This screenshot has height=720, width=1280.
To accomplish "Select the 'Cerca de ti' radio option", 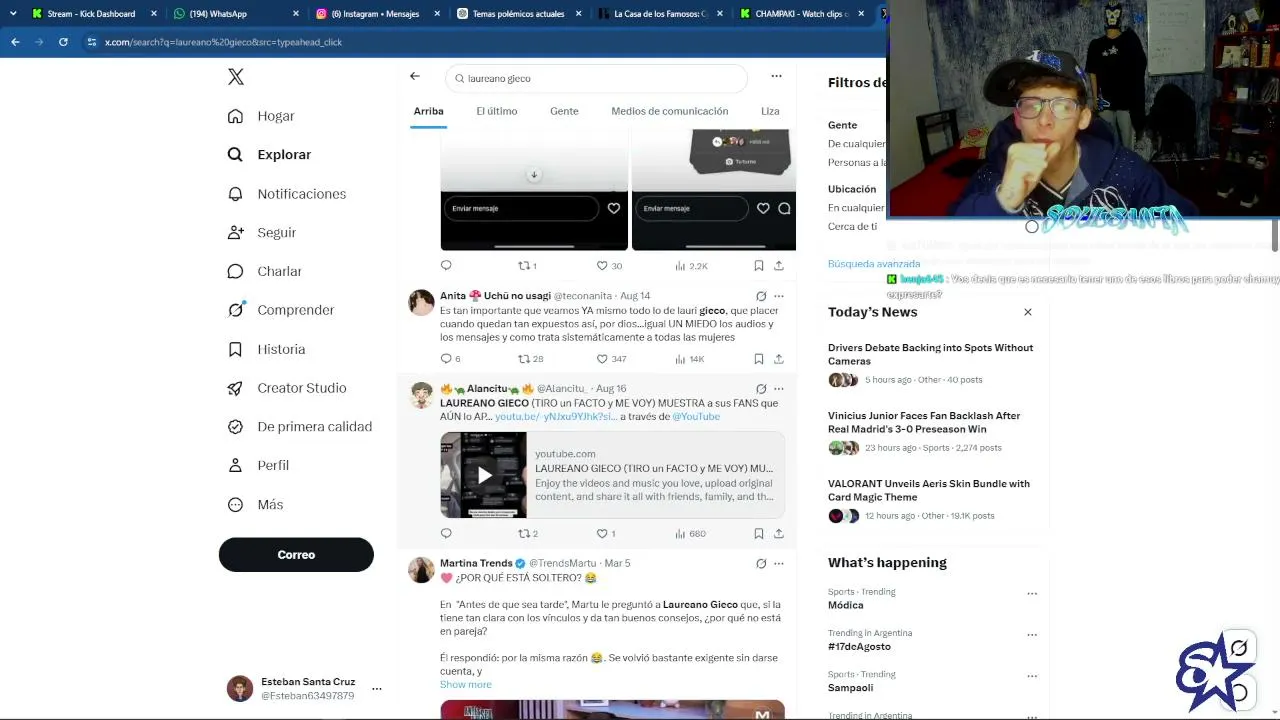I will point(1032,227).
